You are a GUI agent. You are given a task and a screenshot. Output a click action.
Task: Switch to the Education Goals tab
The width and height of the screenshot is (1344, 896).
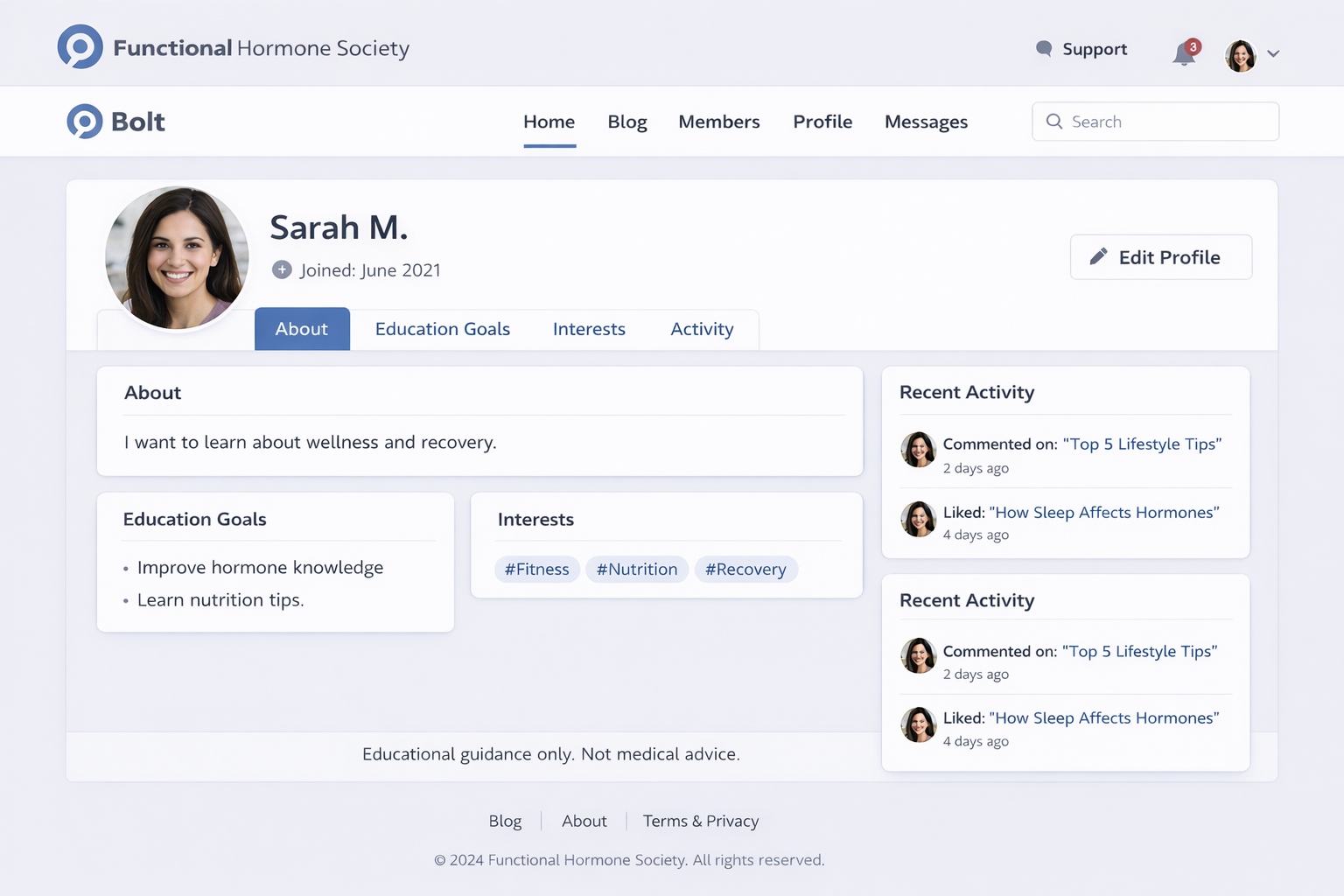[x=442, y=329]
